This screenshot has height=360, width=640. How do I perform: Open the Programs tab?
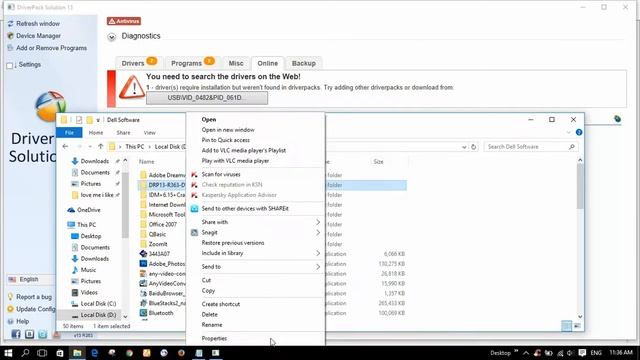click(192, 63)
